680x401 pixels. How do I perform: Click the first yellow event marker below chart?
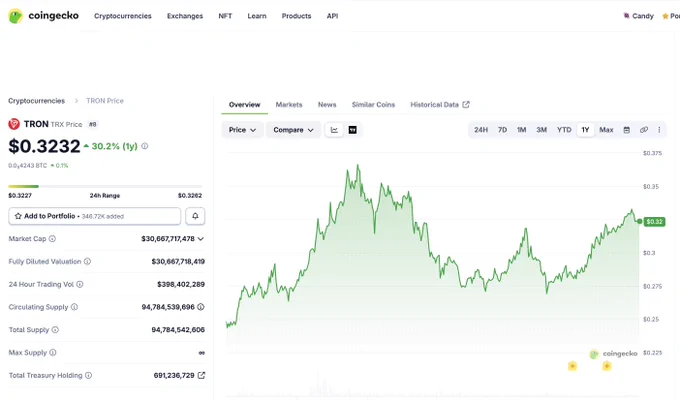(x=572, y=366)
